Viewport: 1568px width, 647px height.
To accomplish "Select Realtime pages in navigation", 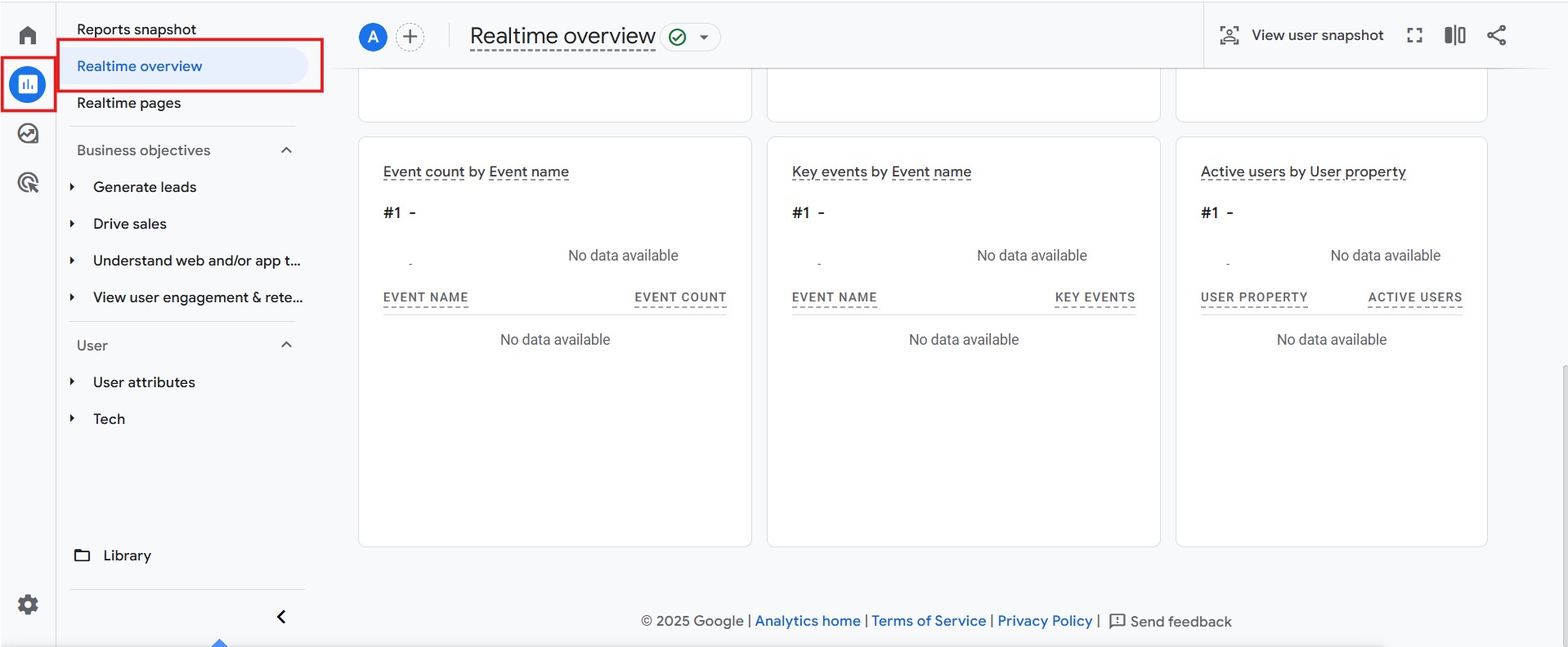I will 128,103.
